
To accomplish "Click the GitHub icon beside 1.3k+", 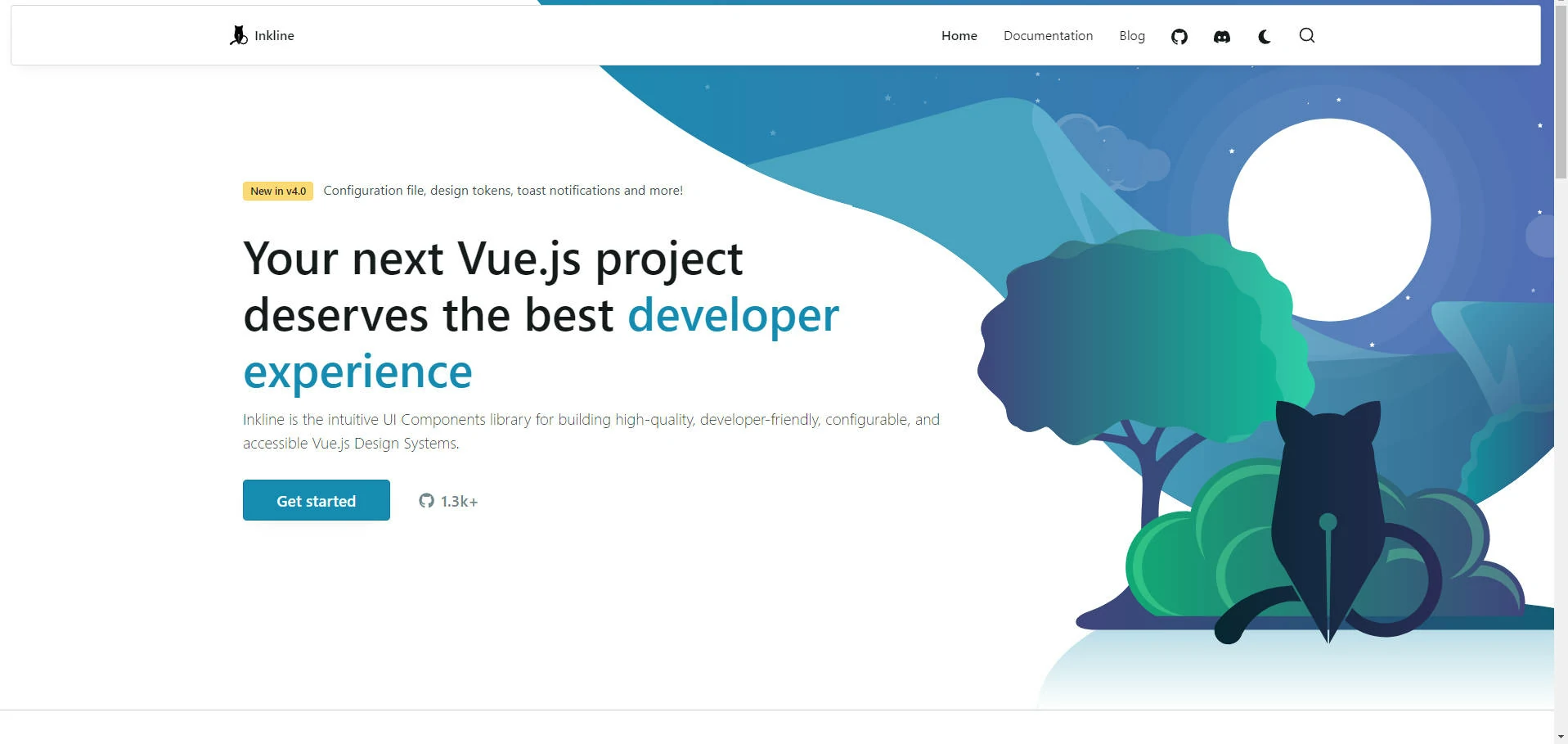I will [x=426, y=501].
